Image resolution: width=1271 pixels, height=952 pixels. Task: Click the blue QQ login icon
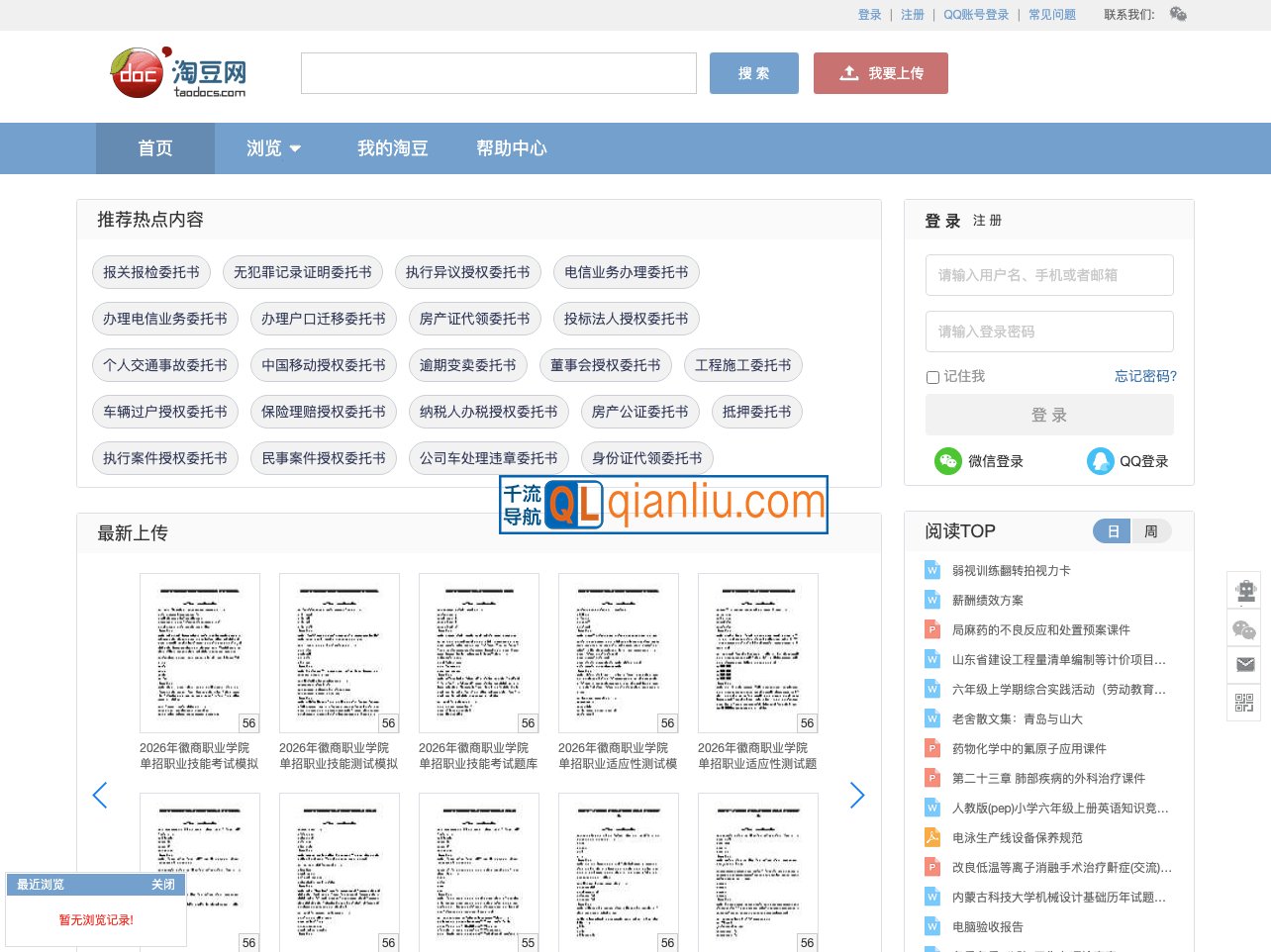[x=1100, y=461]
